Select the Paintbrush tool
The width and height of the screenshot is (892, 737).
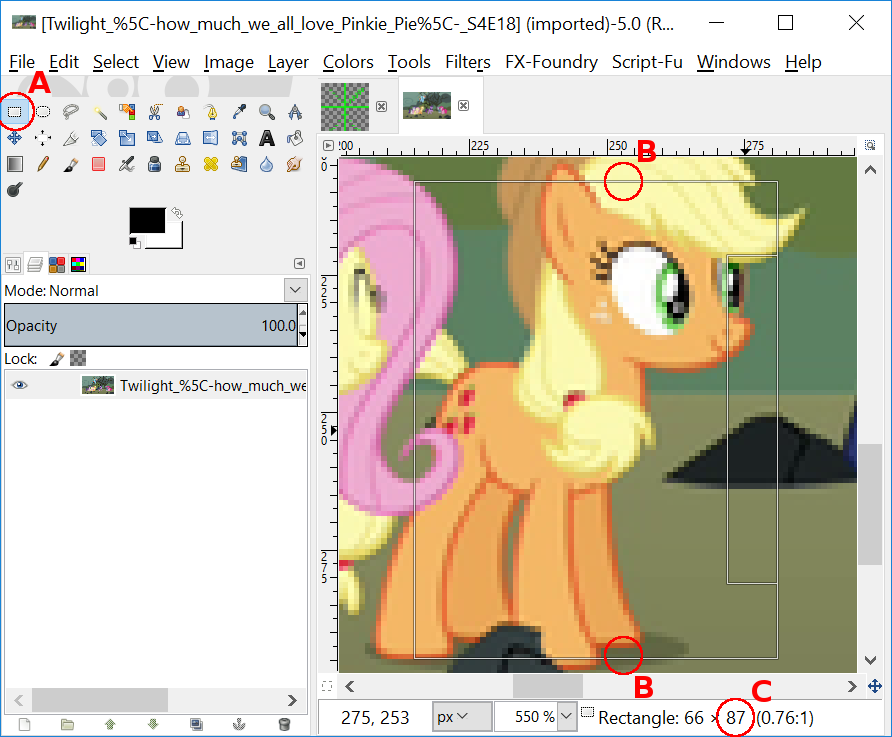tap(71, 164)
